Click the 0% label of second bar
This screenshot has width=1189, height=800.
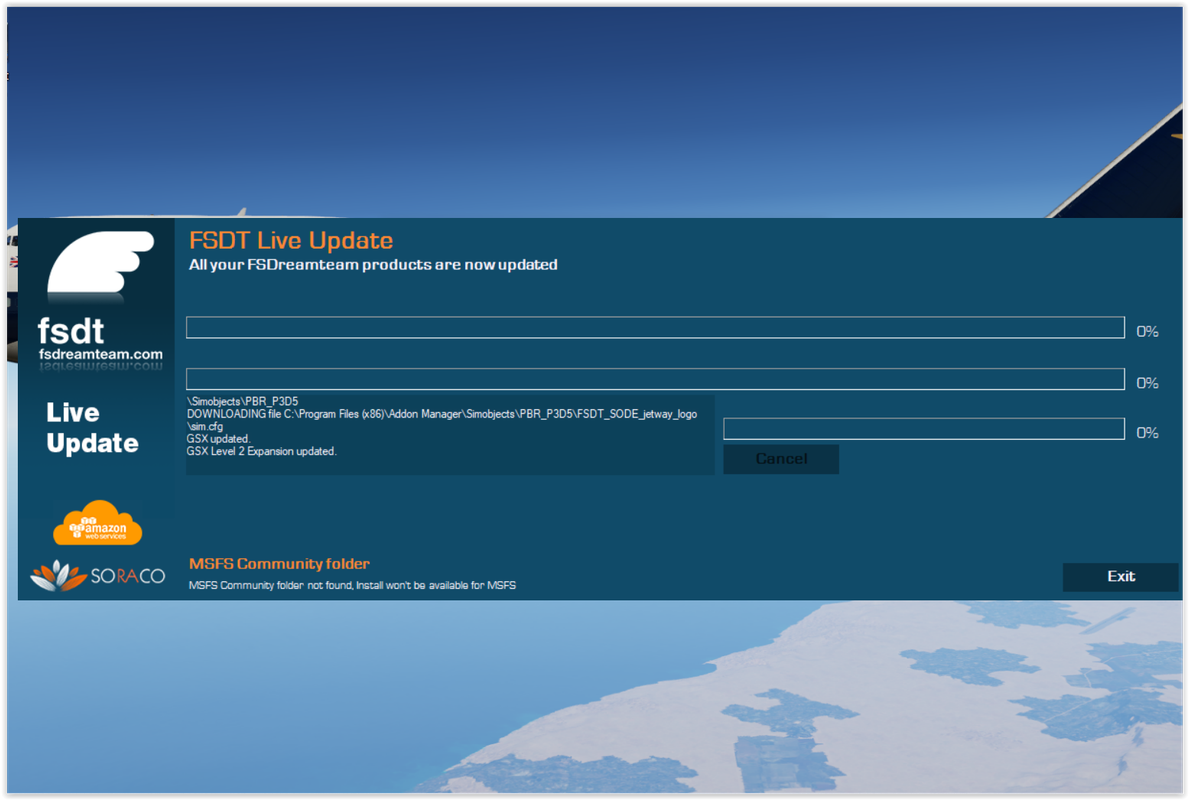click(1147, 383)
